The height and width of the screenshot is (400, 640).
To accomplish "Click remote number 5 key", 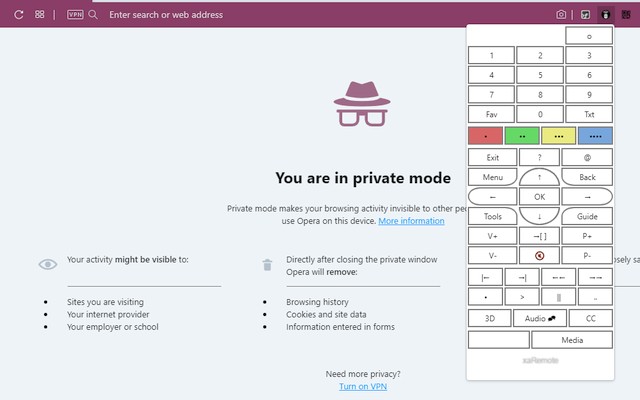I will point(540,75).
